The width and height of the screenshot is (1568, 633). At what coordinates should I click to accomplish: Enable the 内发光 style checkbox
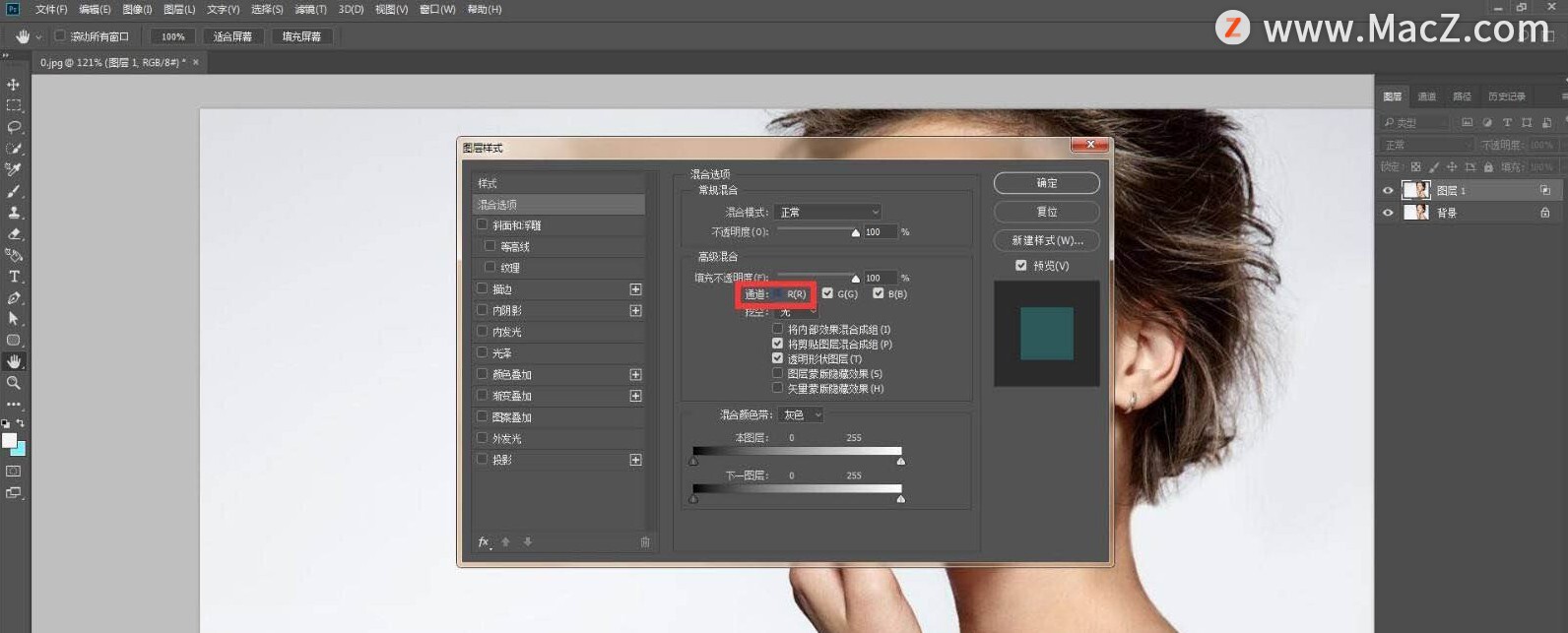(x=483, y=331)
